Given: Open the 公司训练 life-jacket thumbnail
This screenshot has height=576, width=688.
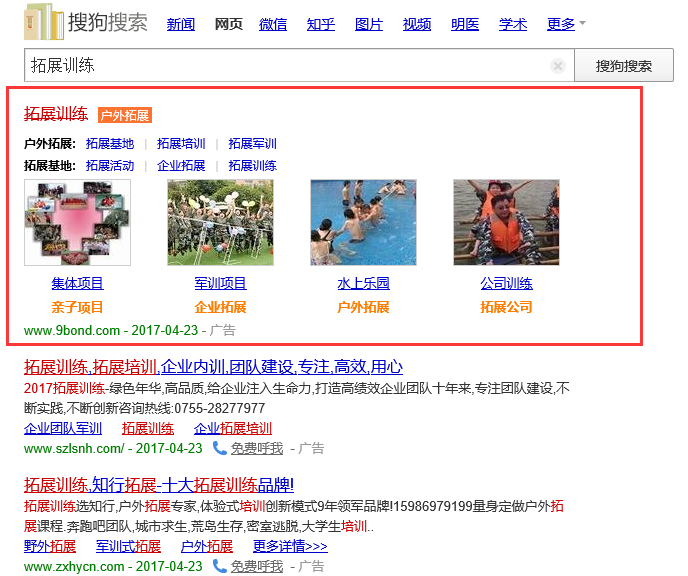Looking at the screenshot, I should 506,222.
